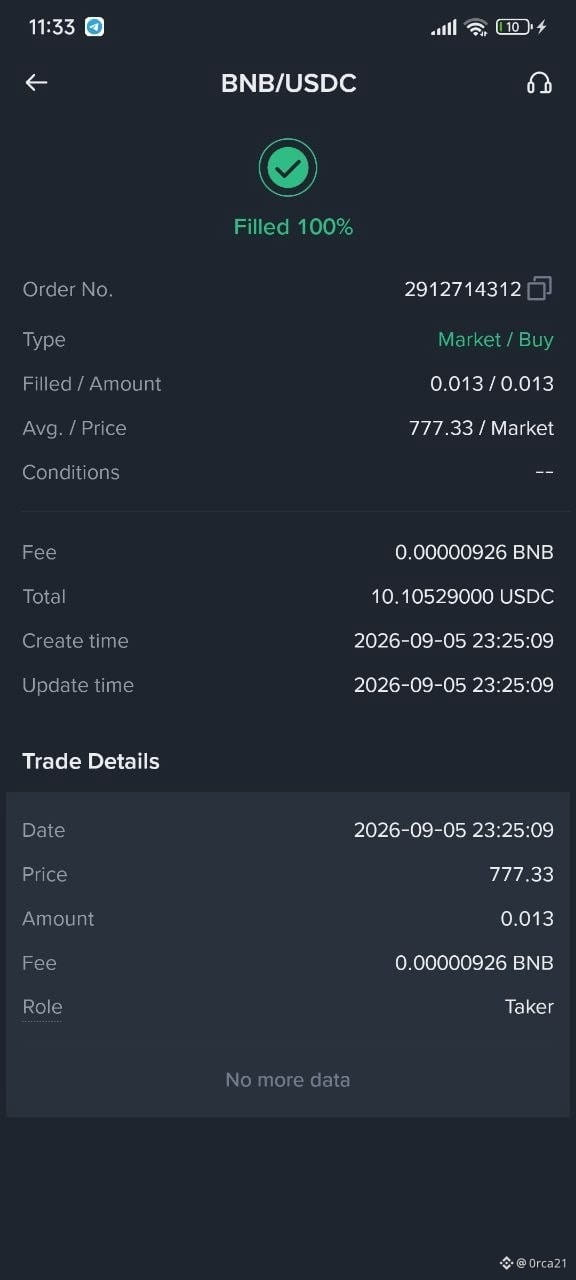Tap the Role label with dotted underline
This screenshot has width=576, height=1280.
(x=42, y=1007)
